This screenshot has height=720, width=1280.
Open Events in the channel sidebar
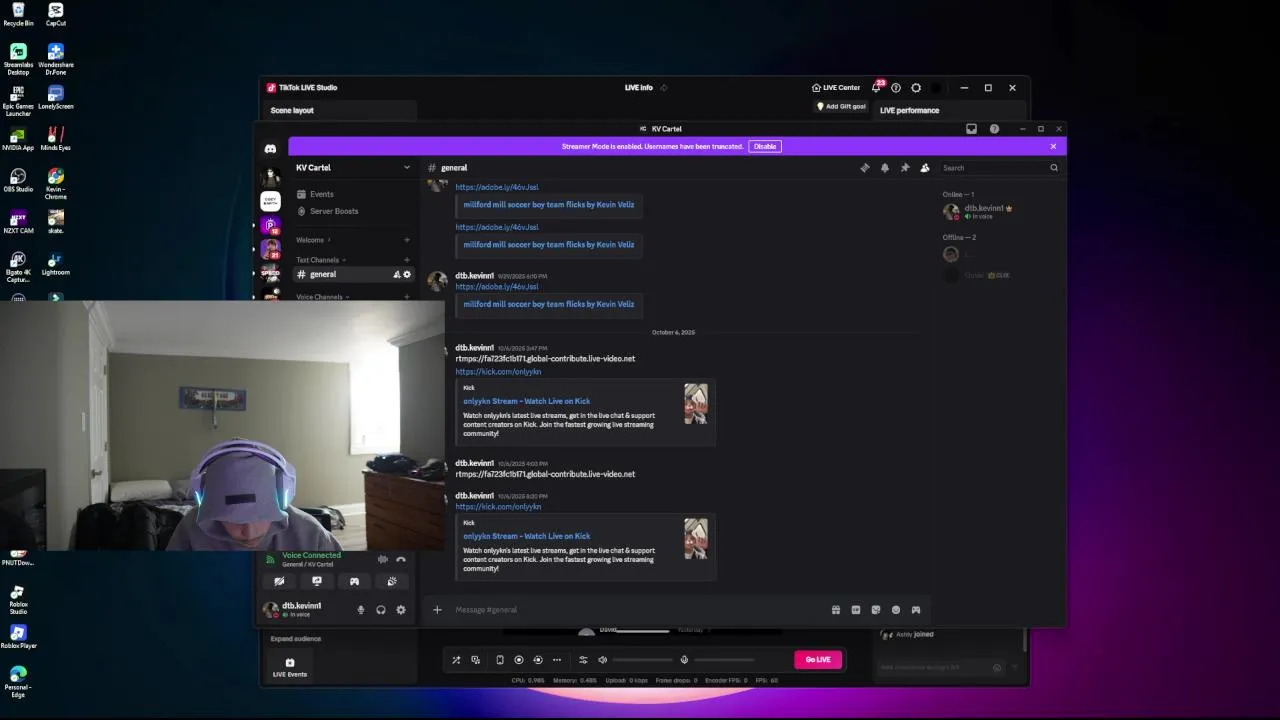tap(322, 194)
